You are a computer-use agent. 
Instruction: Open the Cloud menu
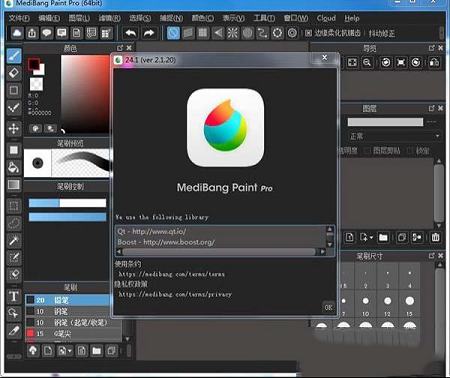326,18
